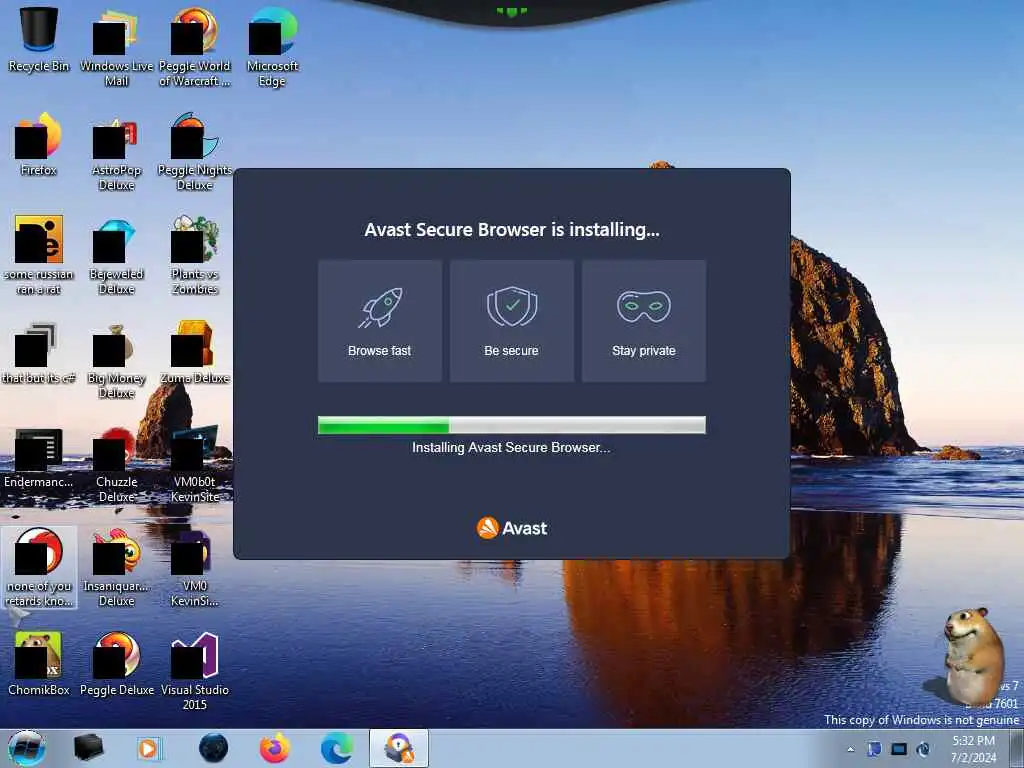Launch Firefox from the taskbar
Screen dimensions: 1024x768
click(275, 748)
